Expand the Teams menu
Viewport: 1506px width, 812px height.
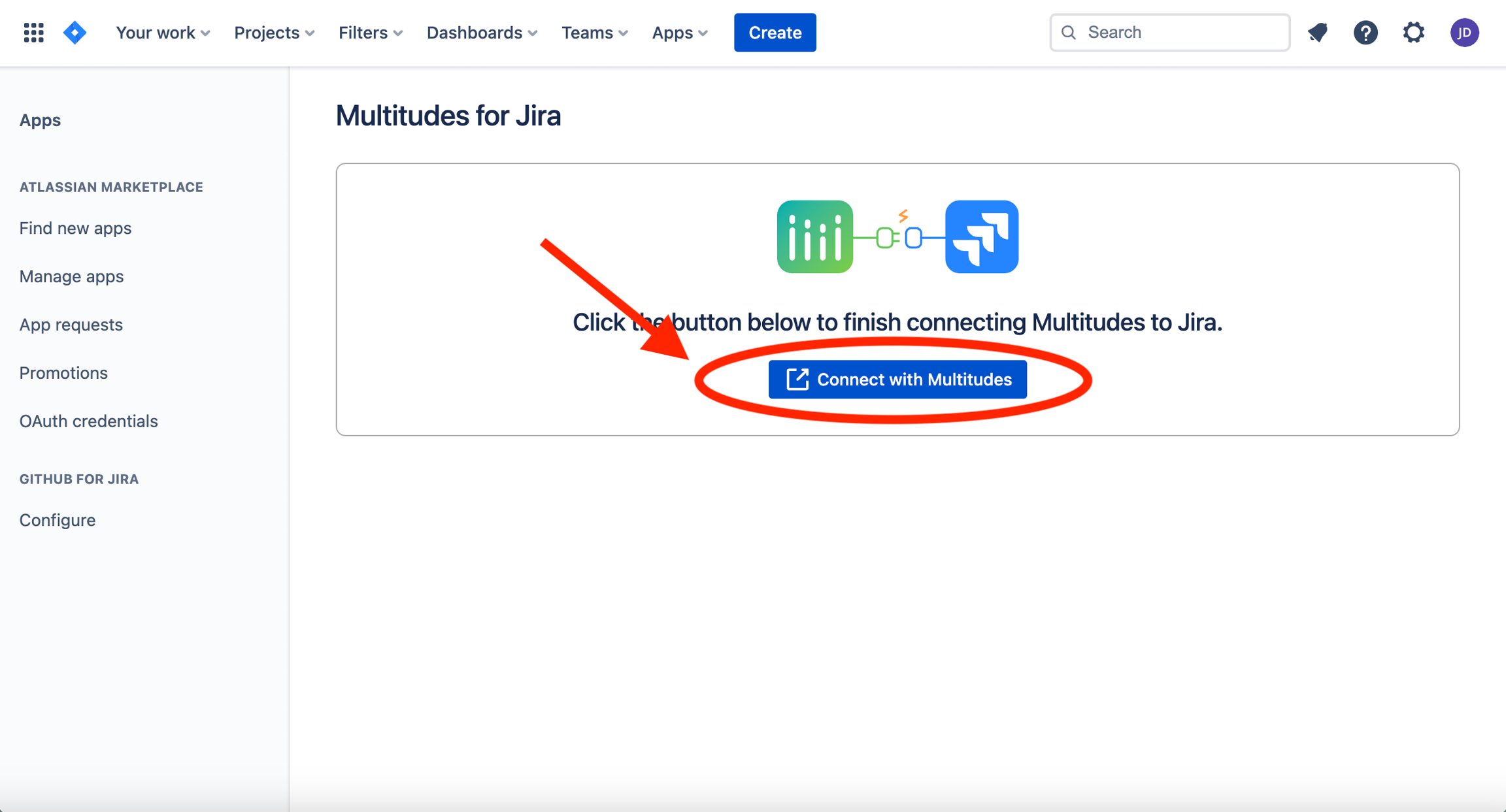pyautogui.click(x=594, y=33)
